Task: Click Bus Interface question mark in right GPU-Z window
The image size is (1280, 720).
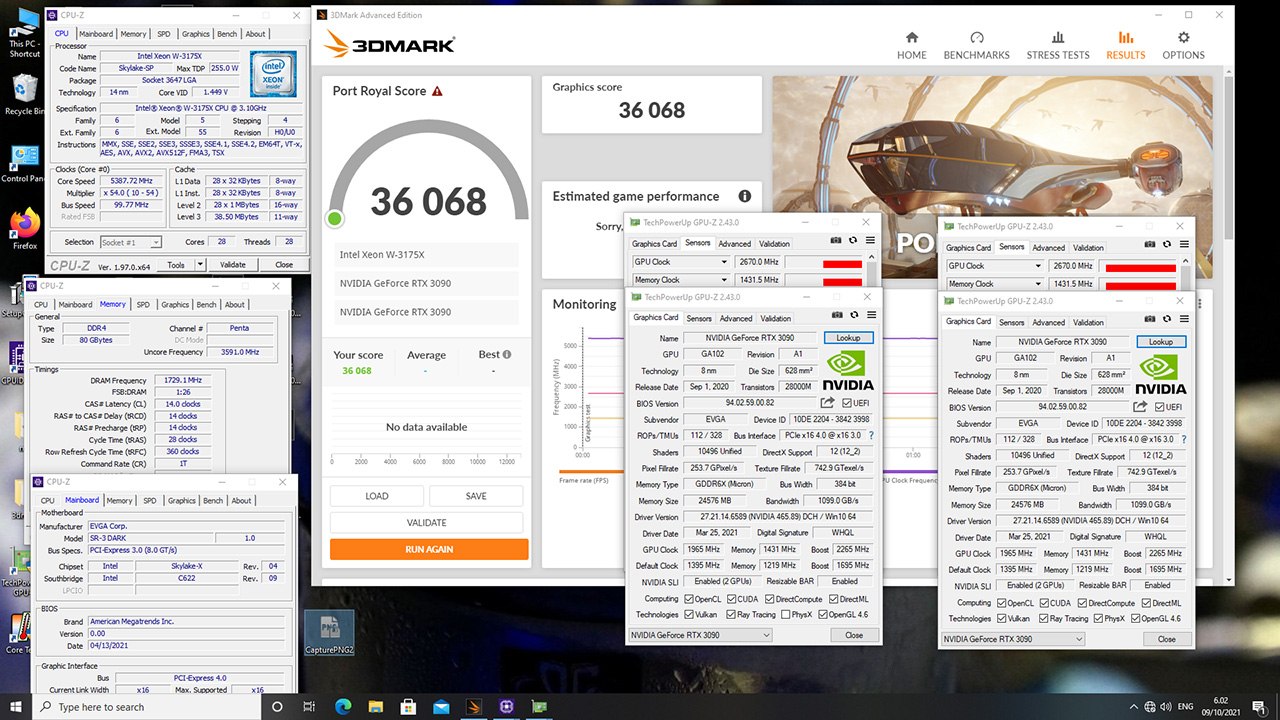Action: coord(1185,440)
